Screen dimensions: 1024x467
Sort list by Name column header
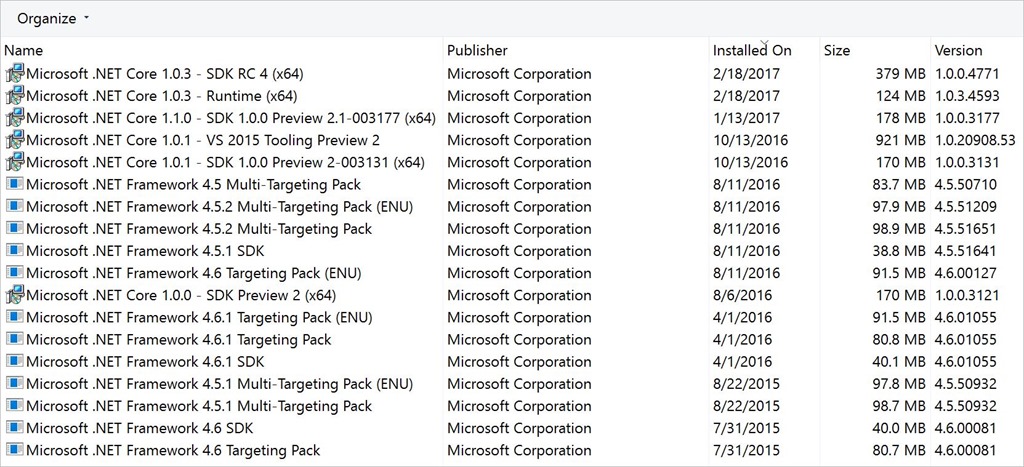click(x=24, y=50)
